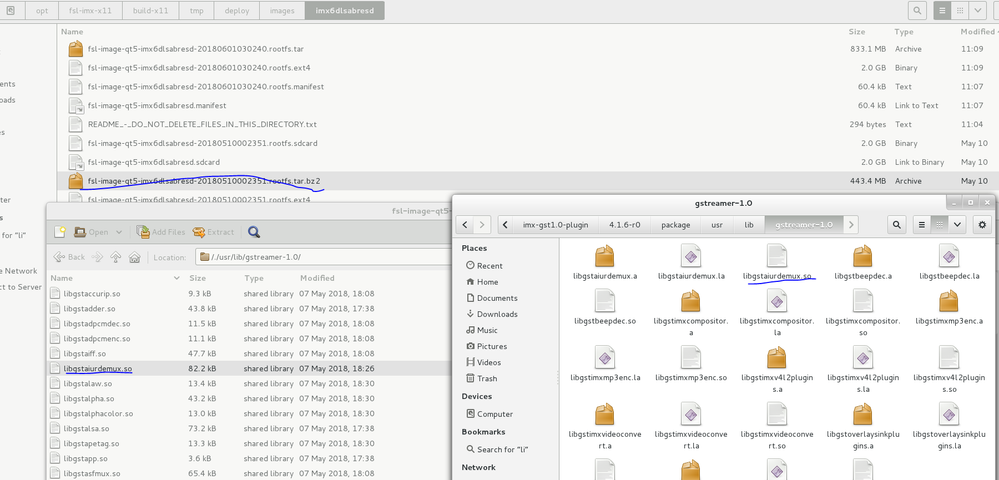Screen dimensions: 999x480
Task: Go to images path segment
Action: click(x=282, y=11)
